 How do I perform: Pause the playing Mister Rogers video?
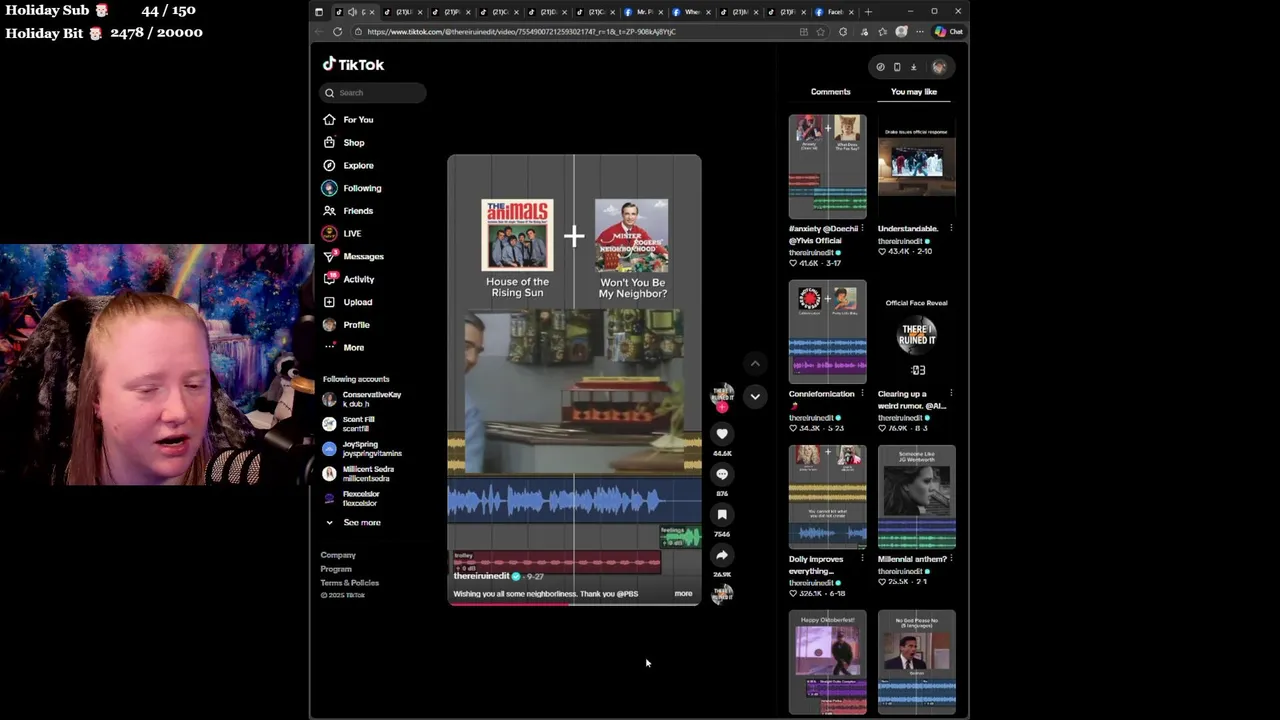click(574, 380)
